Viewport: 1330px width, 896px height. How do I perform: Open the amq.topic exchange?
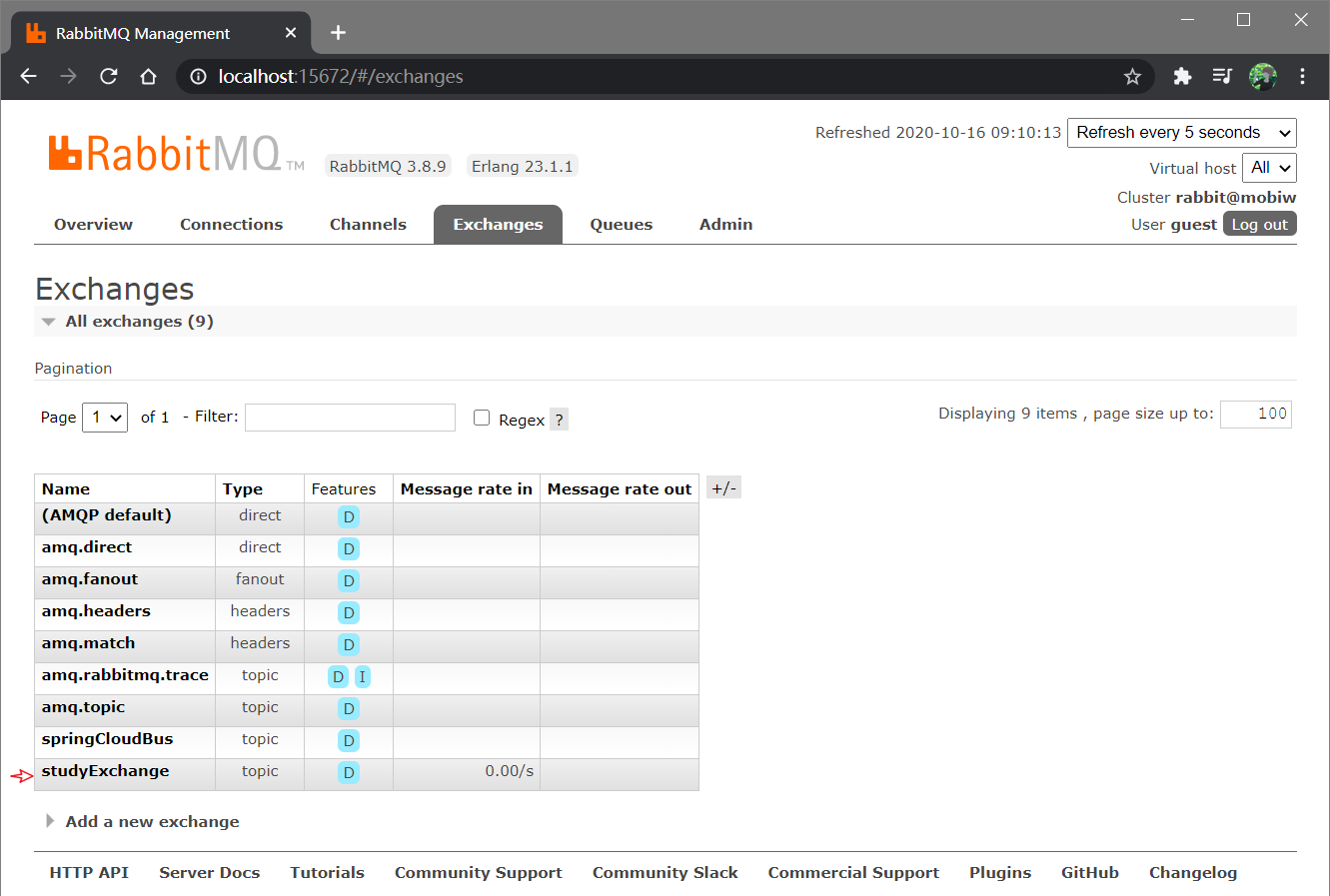[83, 707]
